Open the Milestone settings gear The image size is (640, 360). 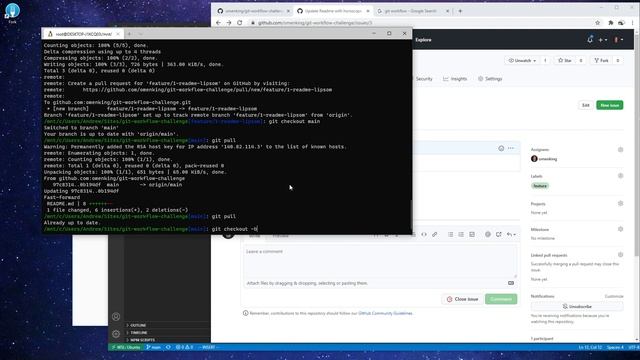tap(620, 229)
